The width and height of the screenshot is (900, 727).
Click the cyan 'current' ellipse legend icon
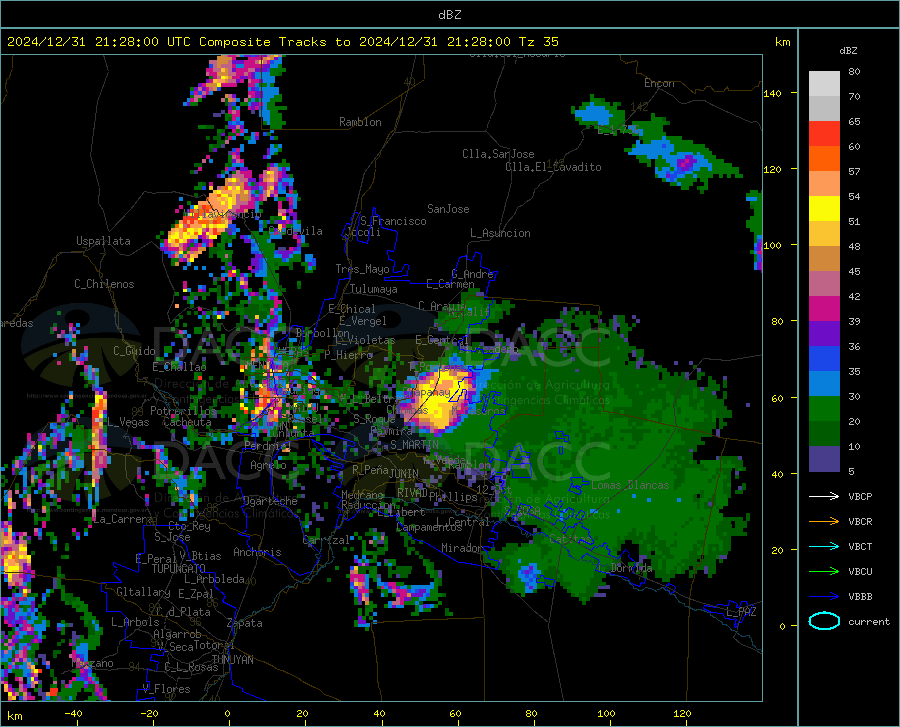coord(824,621)
